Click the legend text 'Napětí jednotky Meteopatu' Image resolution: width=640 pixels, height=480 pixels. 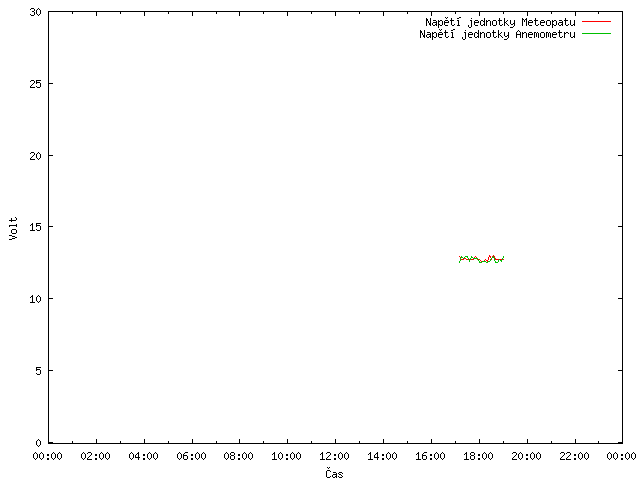pos(500,22)
